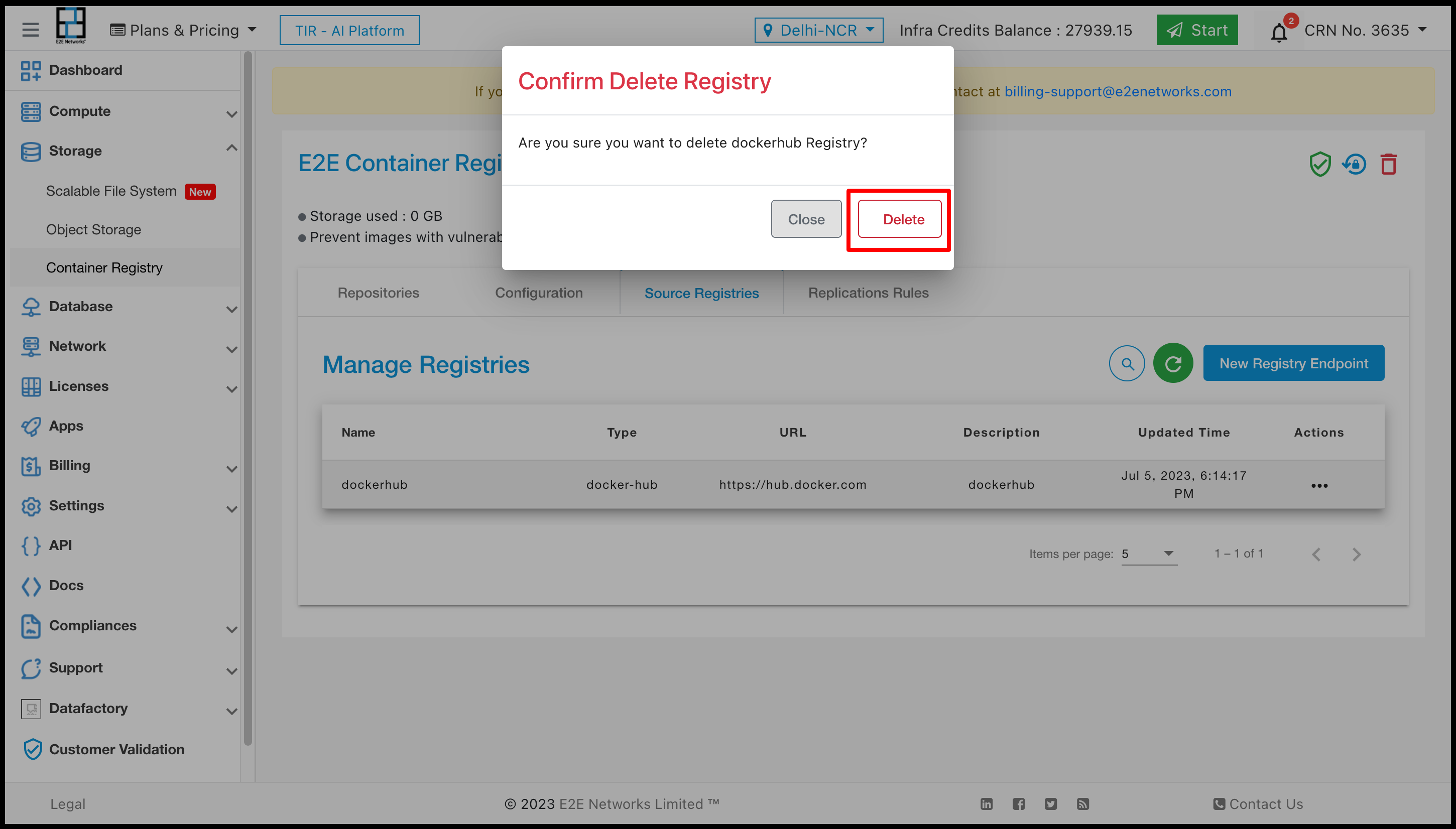Open actions menu for dockerhub row
1456x829 pixels.
click(1319, 486)
